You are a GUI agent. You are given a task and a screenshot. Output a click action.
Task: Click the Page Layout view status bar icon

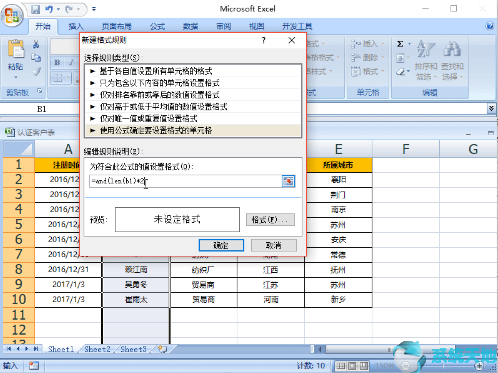[x=352, y=366]
